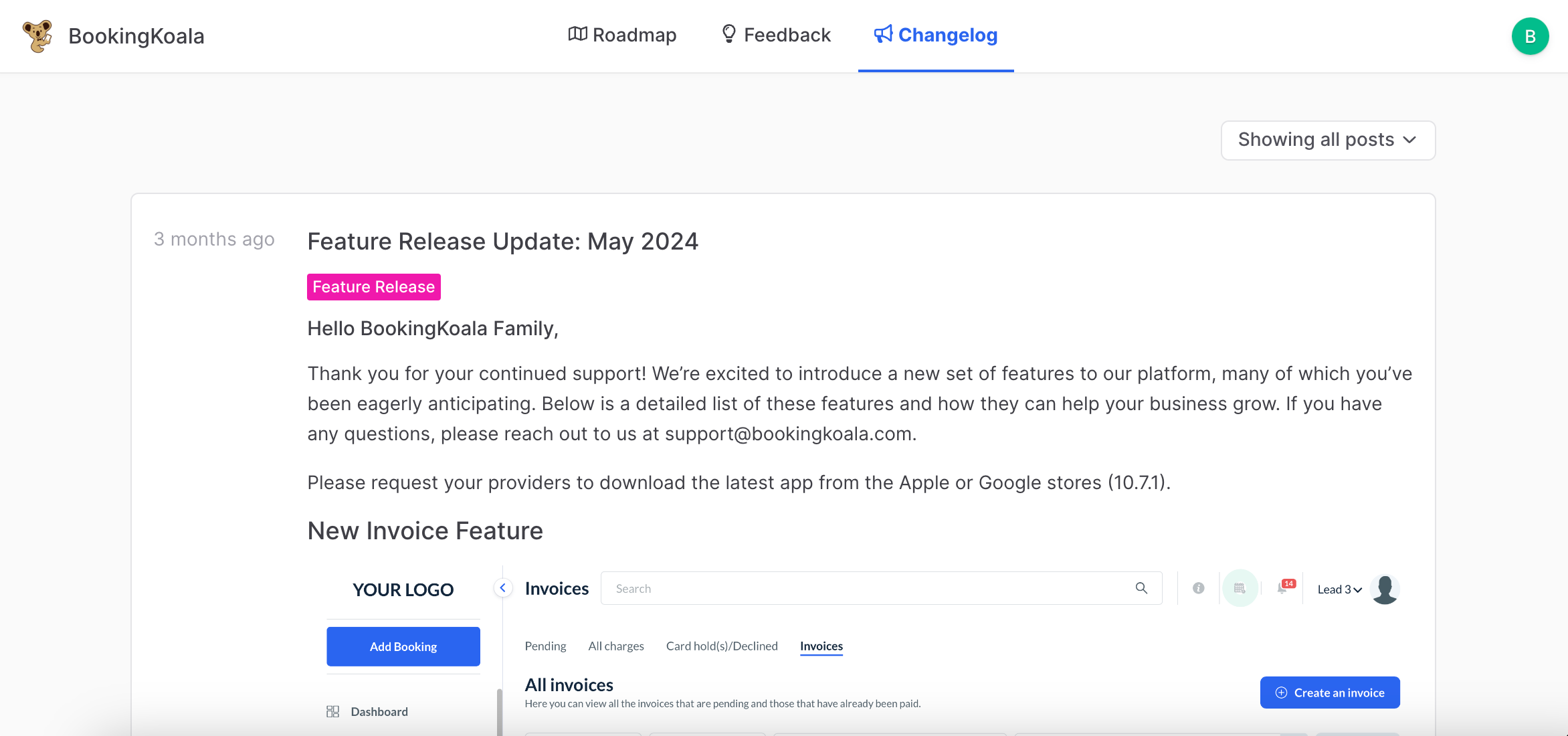Image resolution: width=1568 pixels, height=736 pixels.
Task: Expand the Showing all posts dropdown
Action: (1327, 140)
